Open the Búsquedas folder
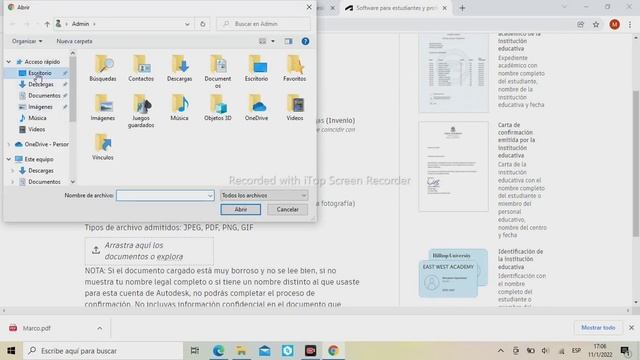 pyautogui.click(x=103, y=68)
